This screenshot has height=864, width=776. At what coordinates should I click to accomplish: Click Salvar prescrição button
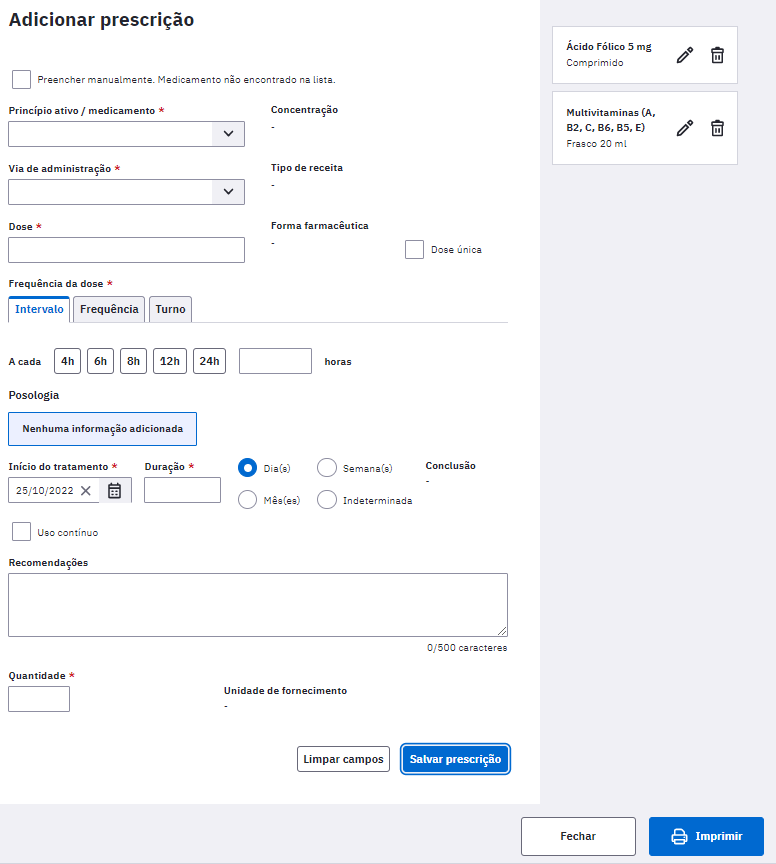click(x=455, y=759)
